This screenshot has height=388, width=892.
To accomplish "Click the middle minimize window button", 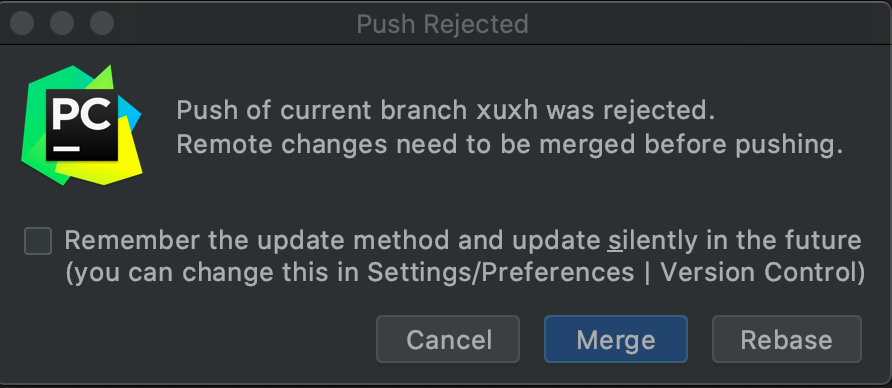I will click(62, 24).
